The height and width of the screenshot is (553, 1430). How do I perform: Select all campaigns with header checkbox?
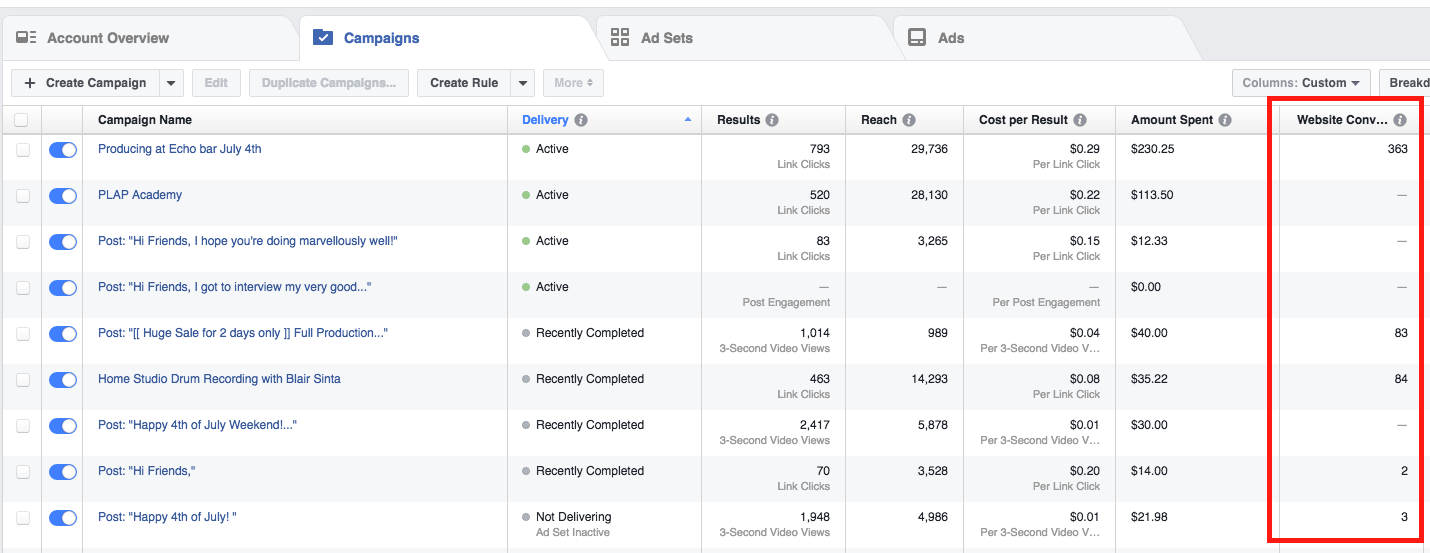point(21,120)
